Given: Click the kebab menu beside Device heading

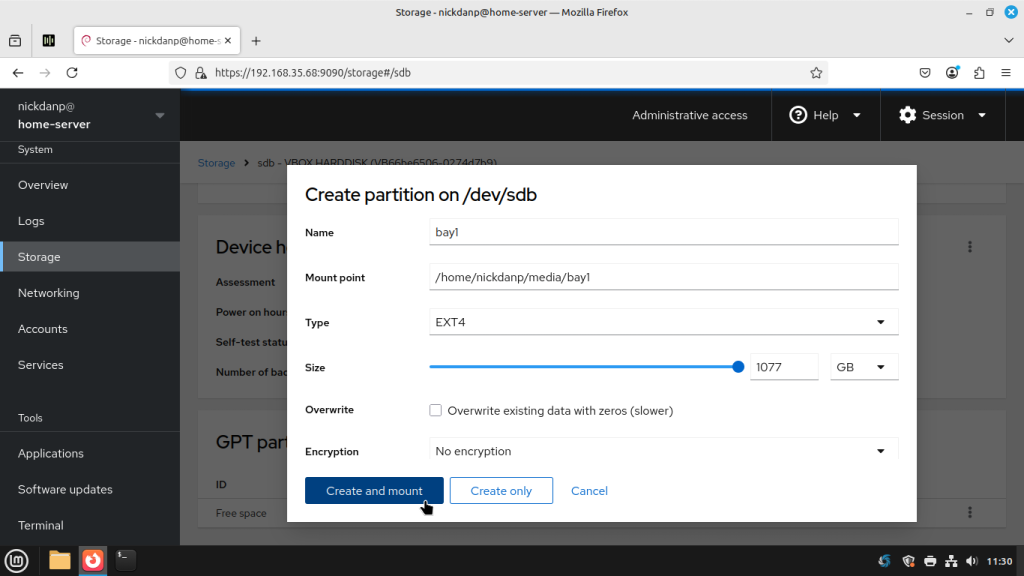Looking at the screenshot, I should click(969, 247).
